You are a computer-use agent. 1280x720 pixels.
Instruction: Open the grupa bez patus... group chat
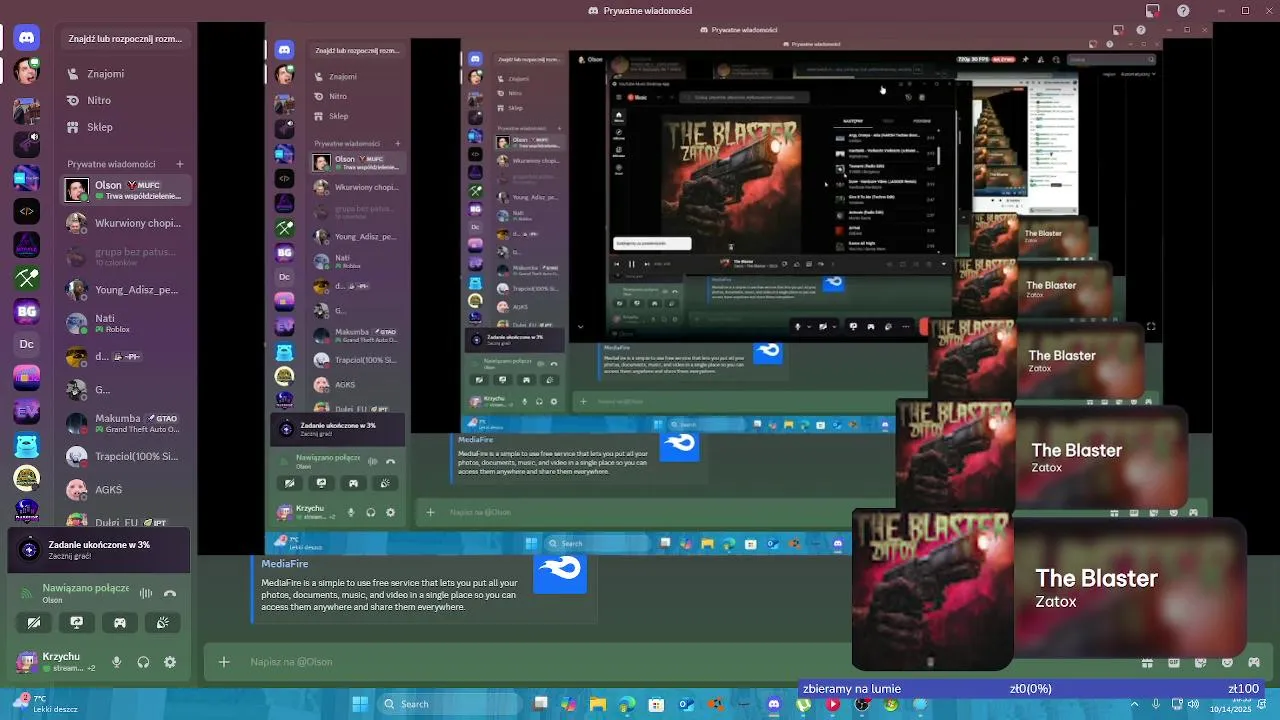[x=125, y=257]
